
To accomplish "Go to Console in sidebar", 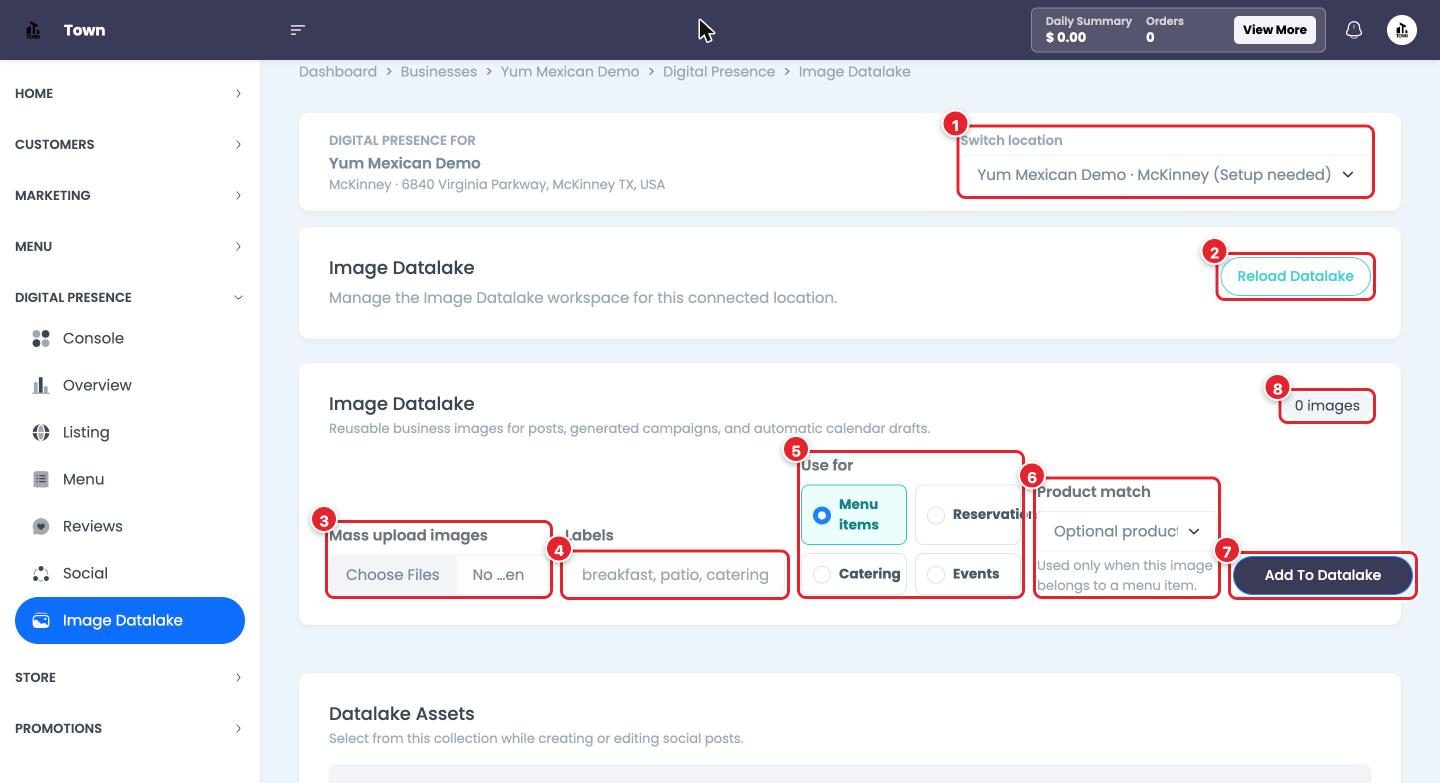I will [93, 339].
